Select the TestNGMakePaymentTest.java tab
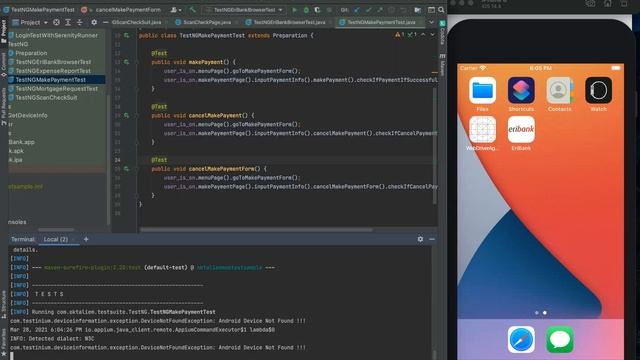This screenshot has width=640, height=360. [x=381, y=22]
